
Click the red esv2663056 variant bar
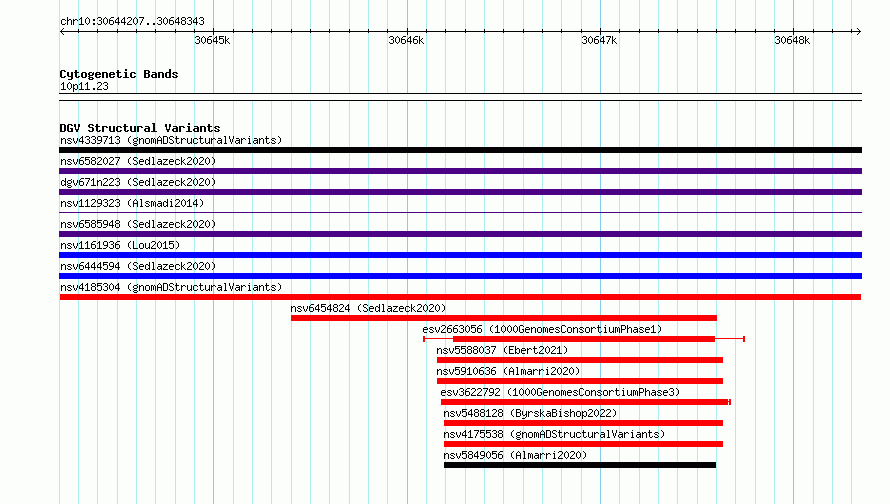pyautogui.click(x=584, y=339)
